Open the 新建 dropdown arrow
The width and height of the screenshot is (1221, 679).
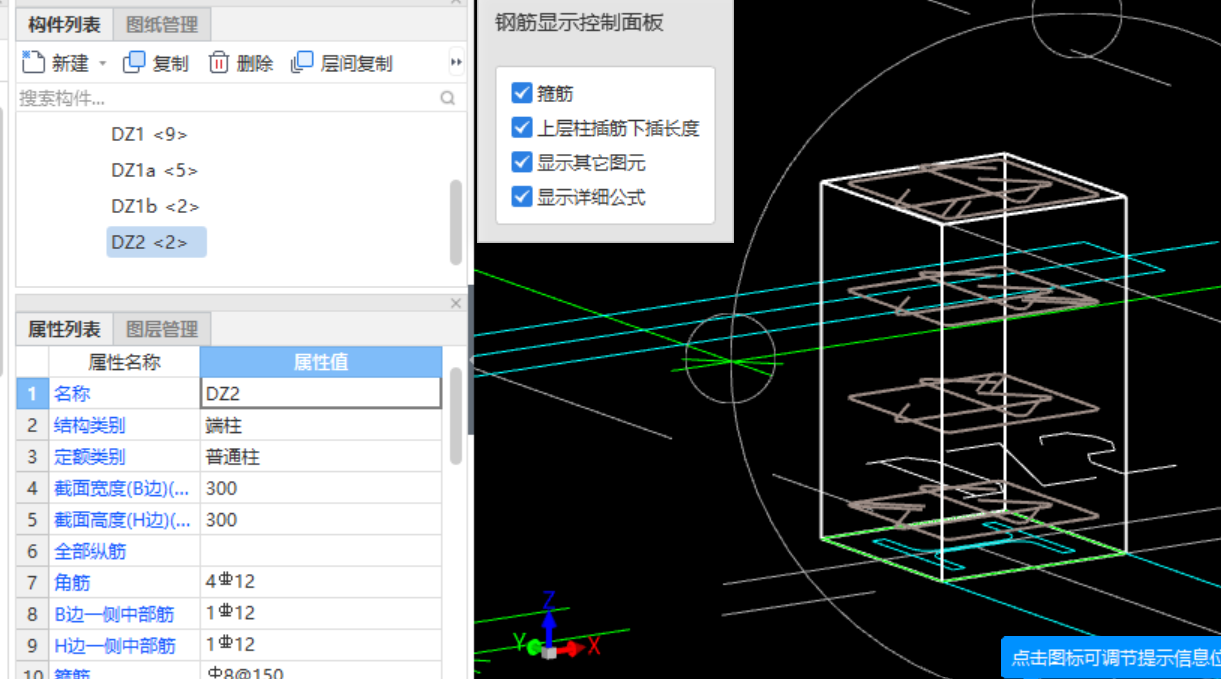102,63
